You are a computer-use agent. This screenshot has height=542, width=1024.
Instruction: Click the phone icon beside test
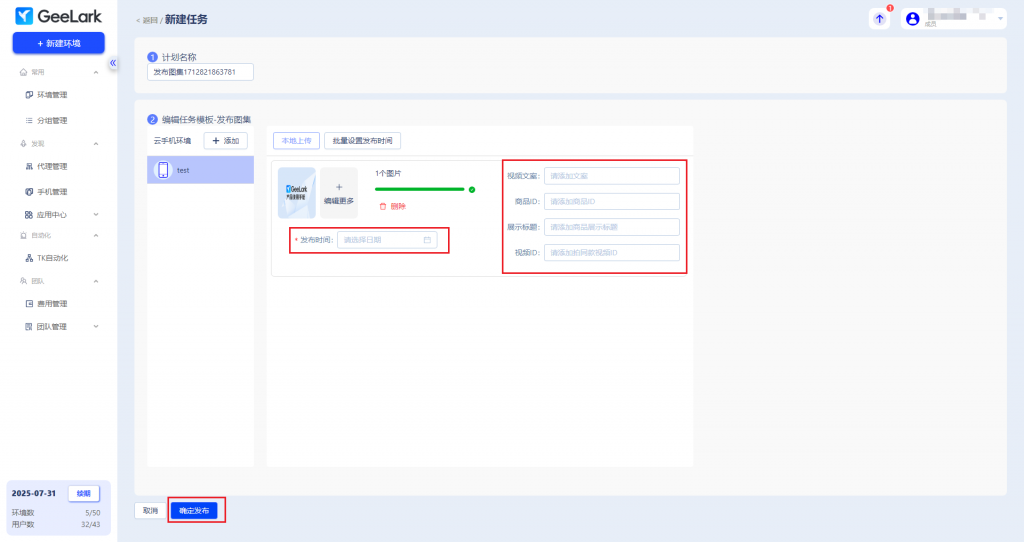click(163, 170)
